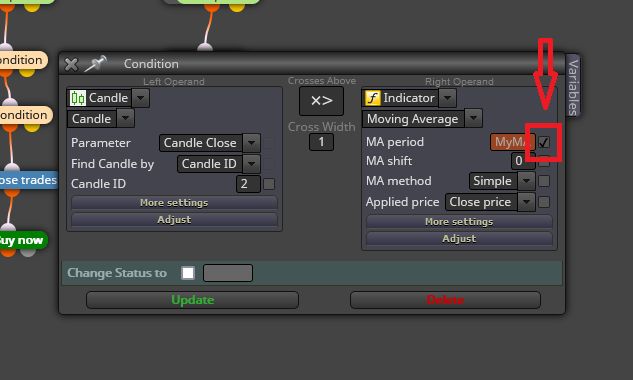Enable the Change Status to checkbox
The image size is (633, 380).
tap(188, 273)
